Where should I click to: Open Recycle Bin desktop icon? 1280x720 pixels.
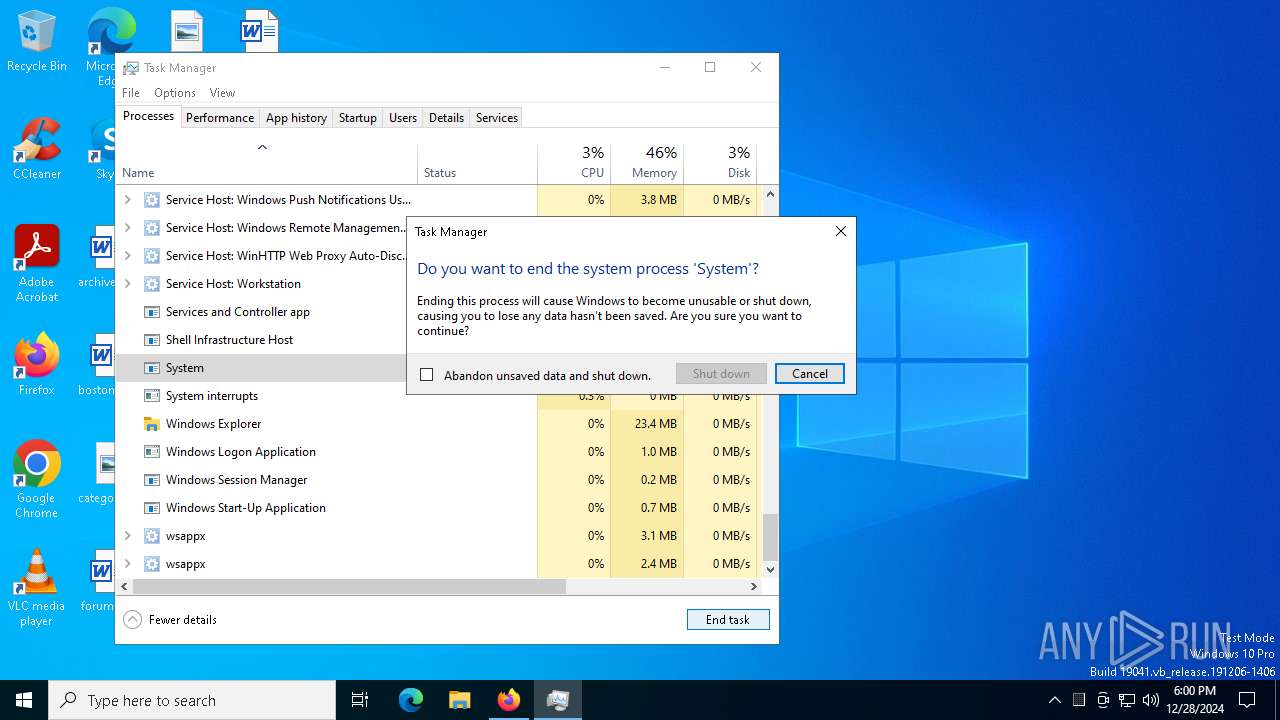[36, 42]
